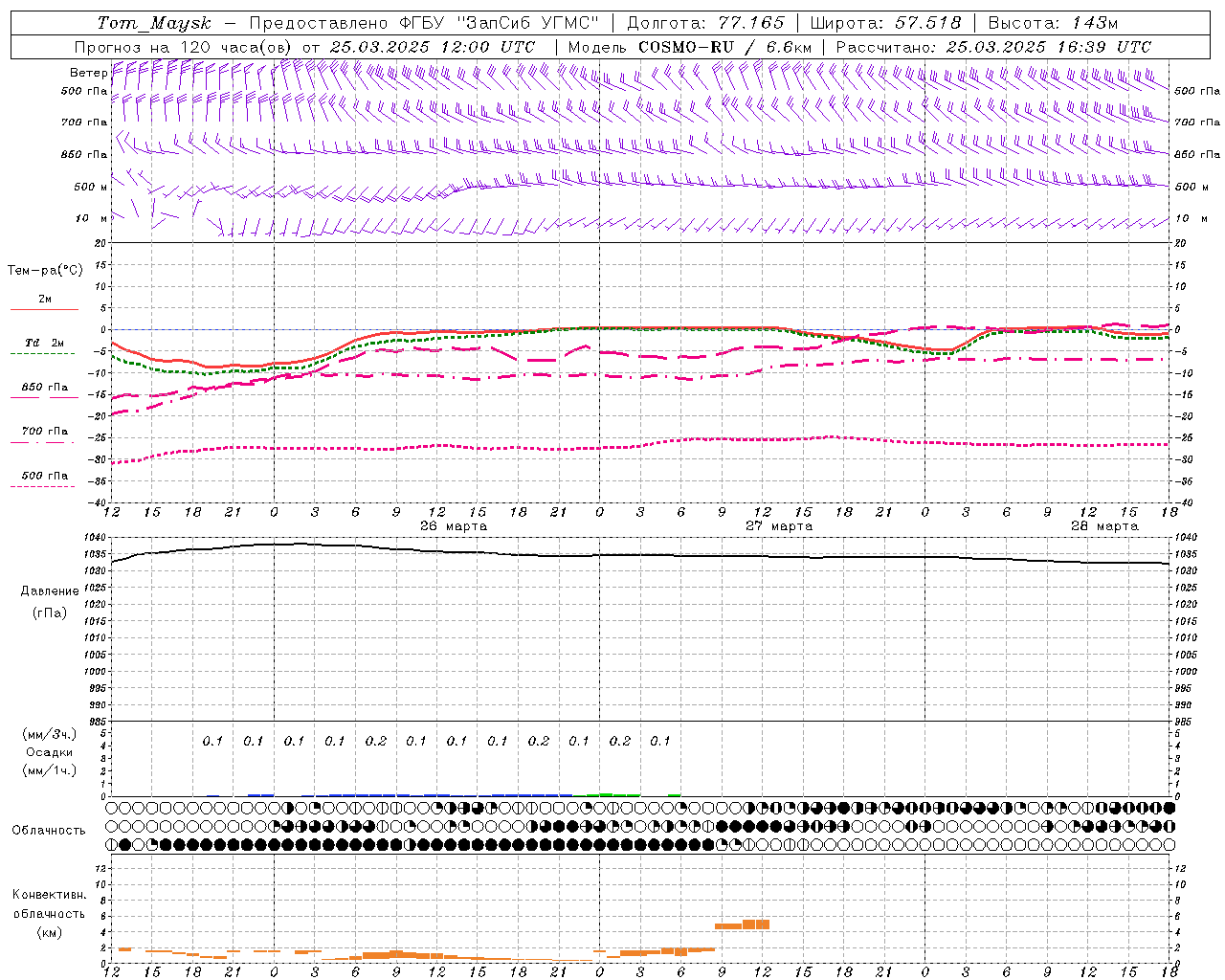This screenshot has height=980, width=1225.
Task: Click the '28 марта' date label
Action: 1104,526
